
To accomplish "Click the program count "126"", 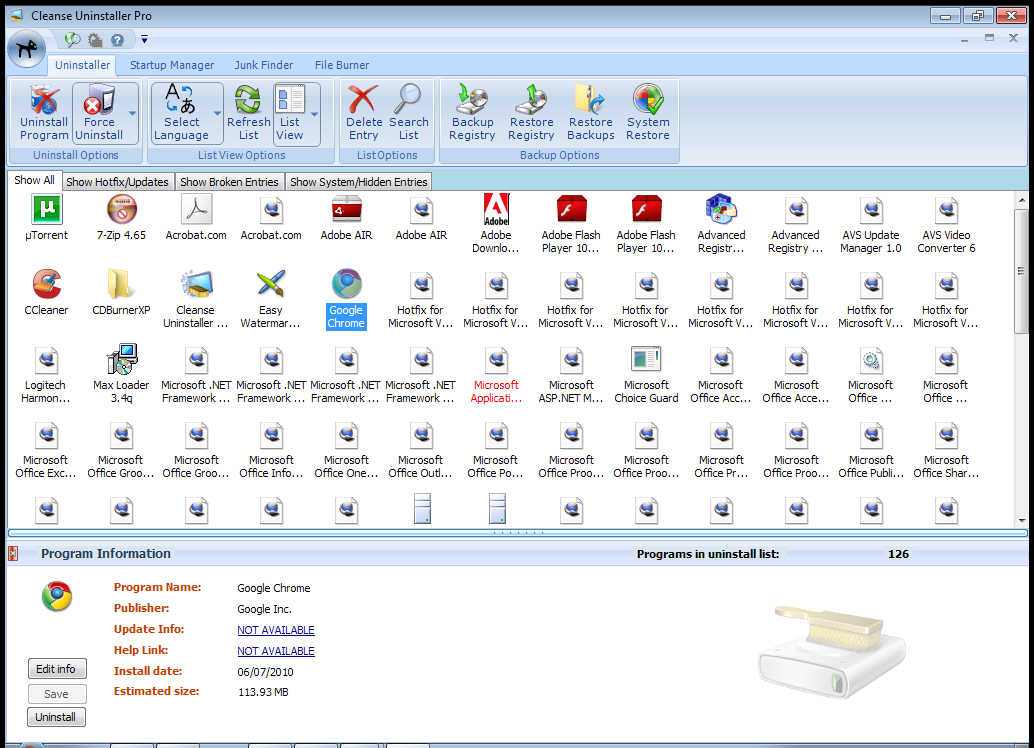I will 898,554.
